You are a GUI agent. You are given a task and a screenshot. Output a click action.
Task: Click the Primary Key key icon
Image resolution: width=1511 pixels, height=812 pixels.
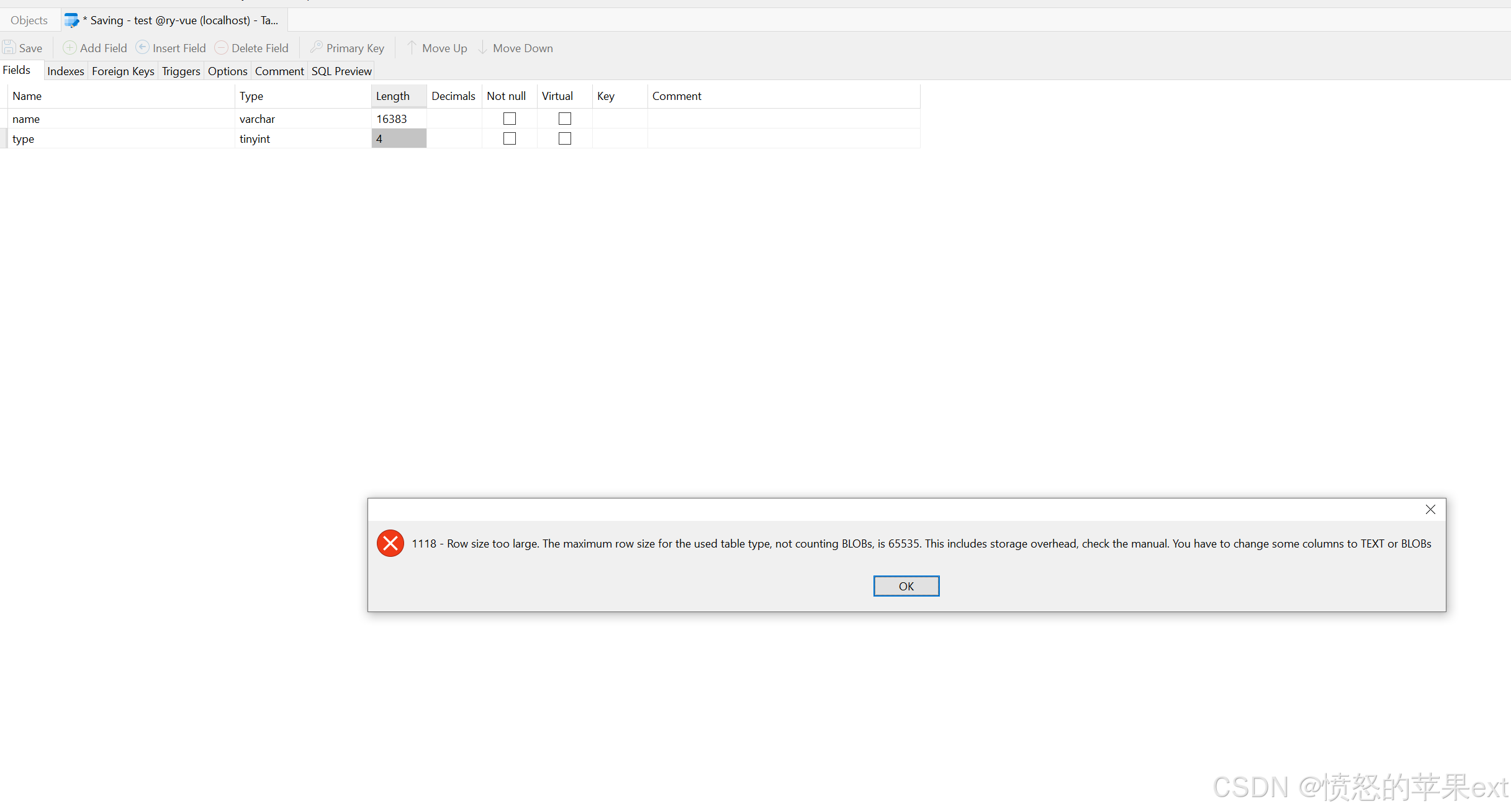click(316, 48)
